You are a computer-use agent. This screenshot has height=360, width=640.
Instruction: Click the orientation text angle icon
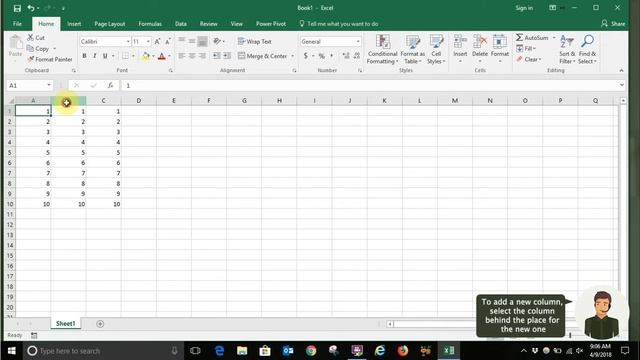click(x=217, y=41)
